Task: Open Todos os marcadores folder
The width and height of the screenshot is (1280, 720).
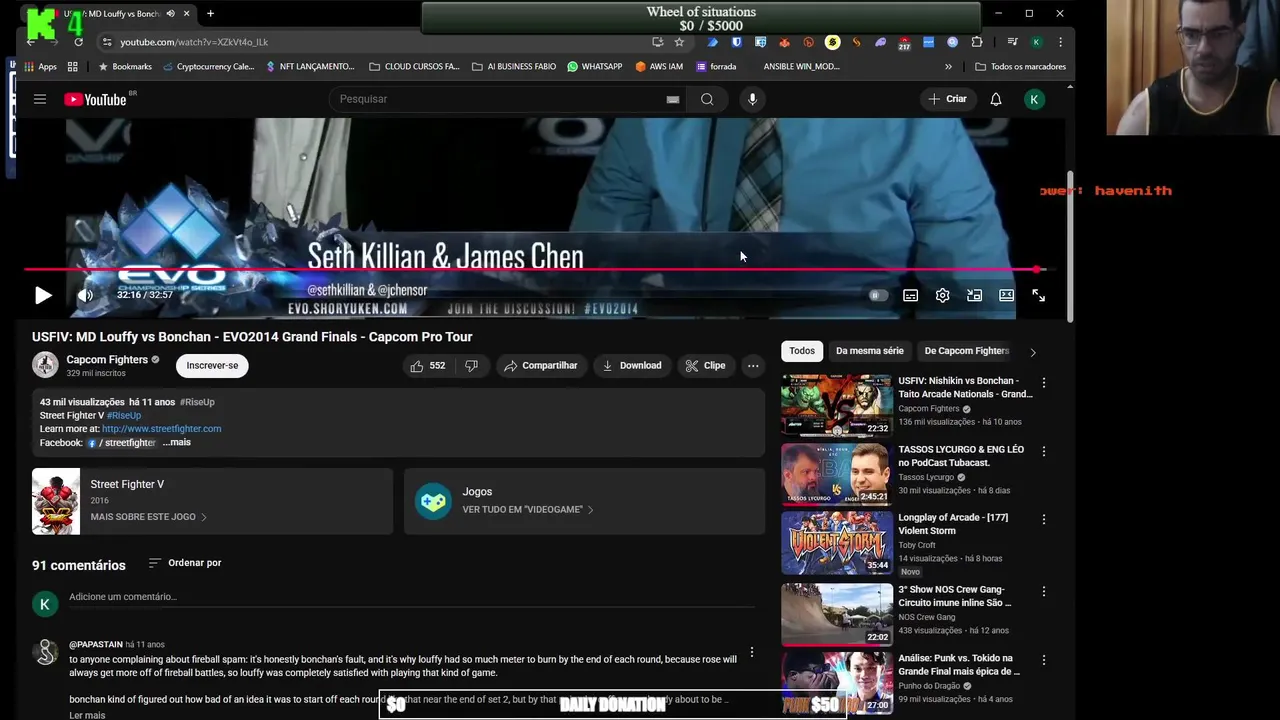Action: [1020, 67]
